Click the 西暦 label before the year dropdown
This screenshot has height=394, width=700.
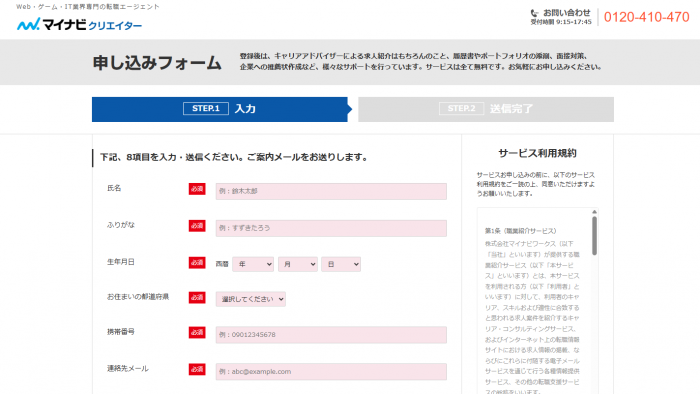click(x=222, y=264)
